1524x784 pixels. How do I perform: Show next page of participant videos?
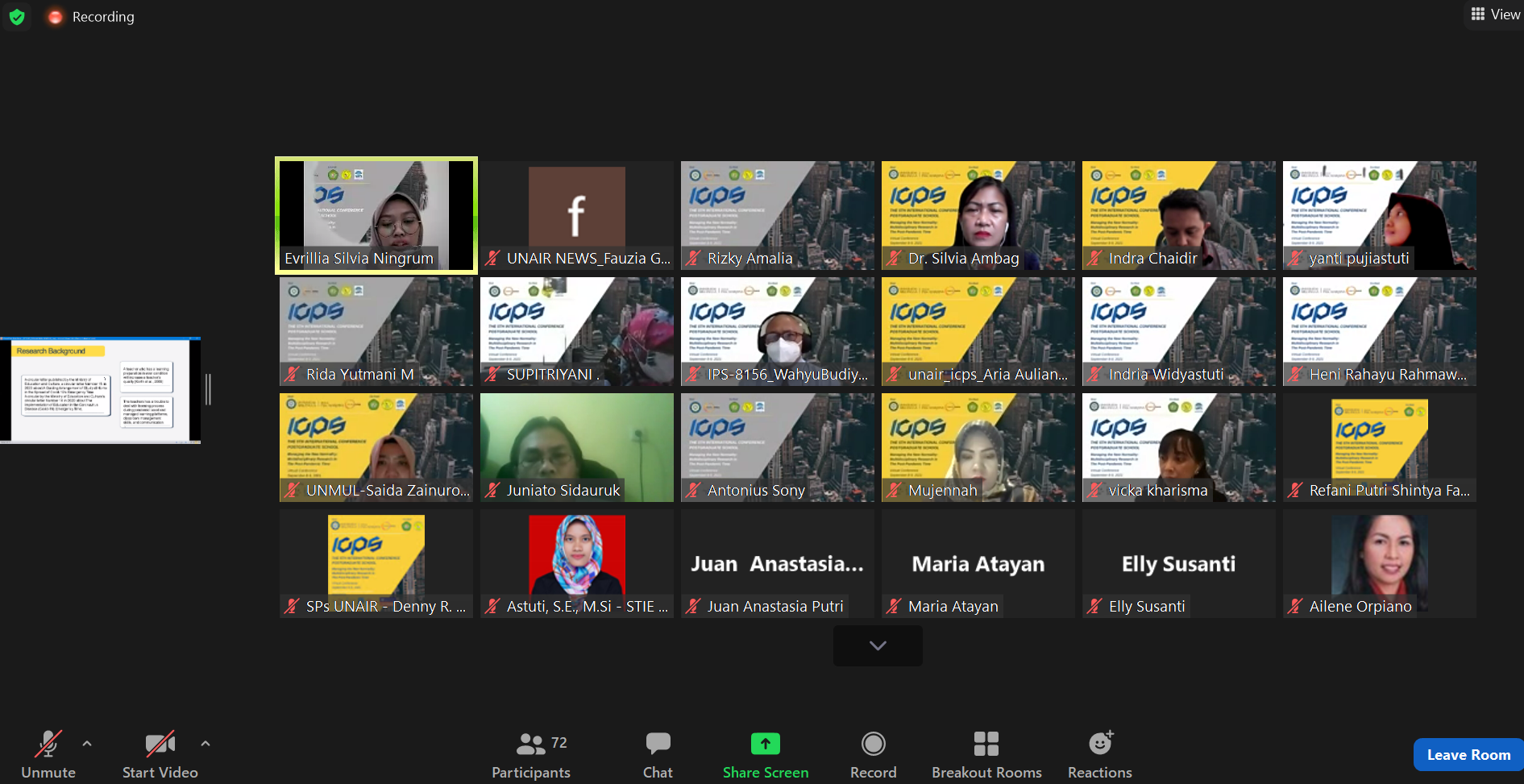pos(878,645)
